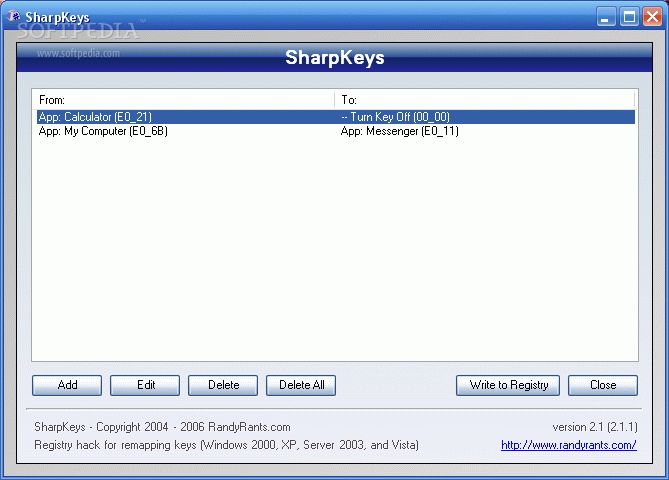Click the From: column header
The width and height of the screenshot is (669, 480).
pos(184,100)
